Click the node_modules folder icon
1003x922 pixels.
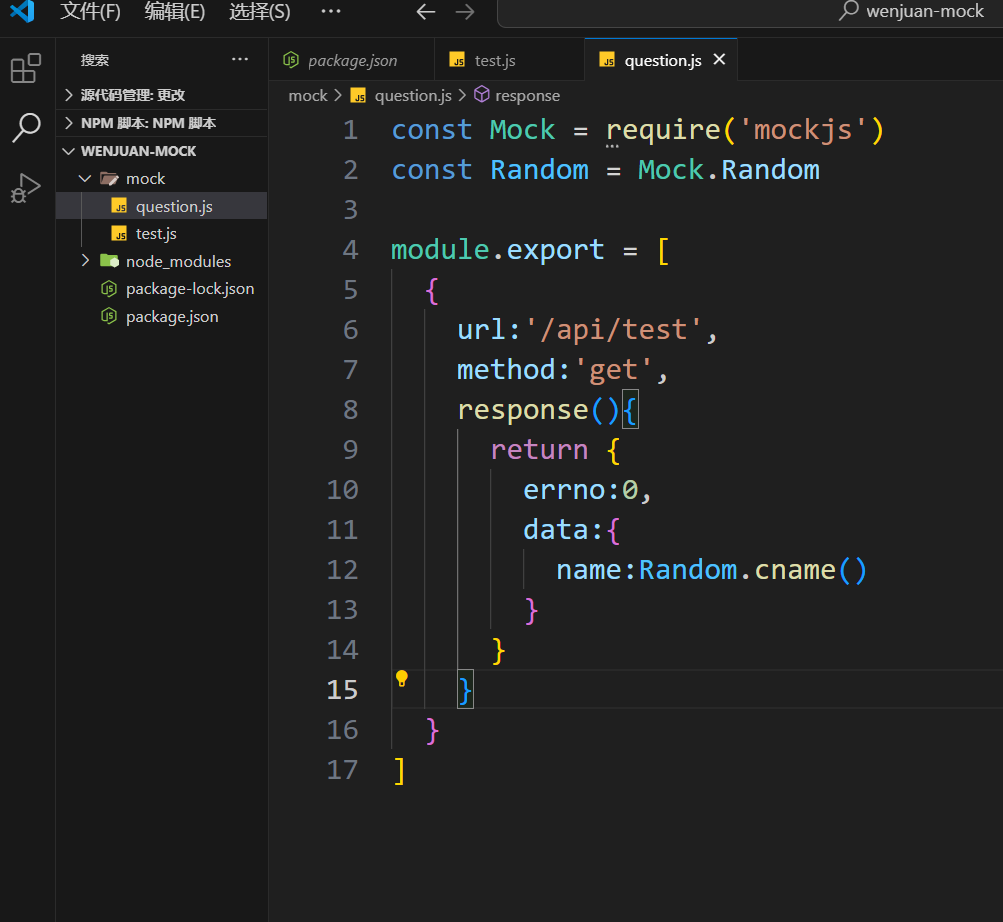coord(109,261)
